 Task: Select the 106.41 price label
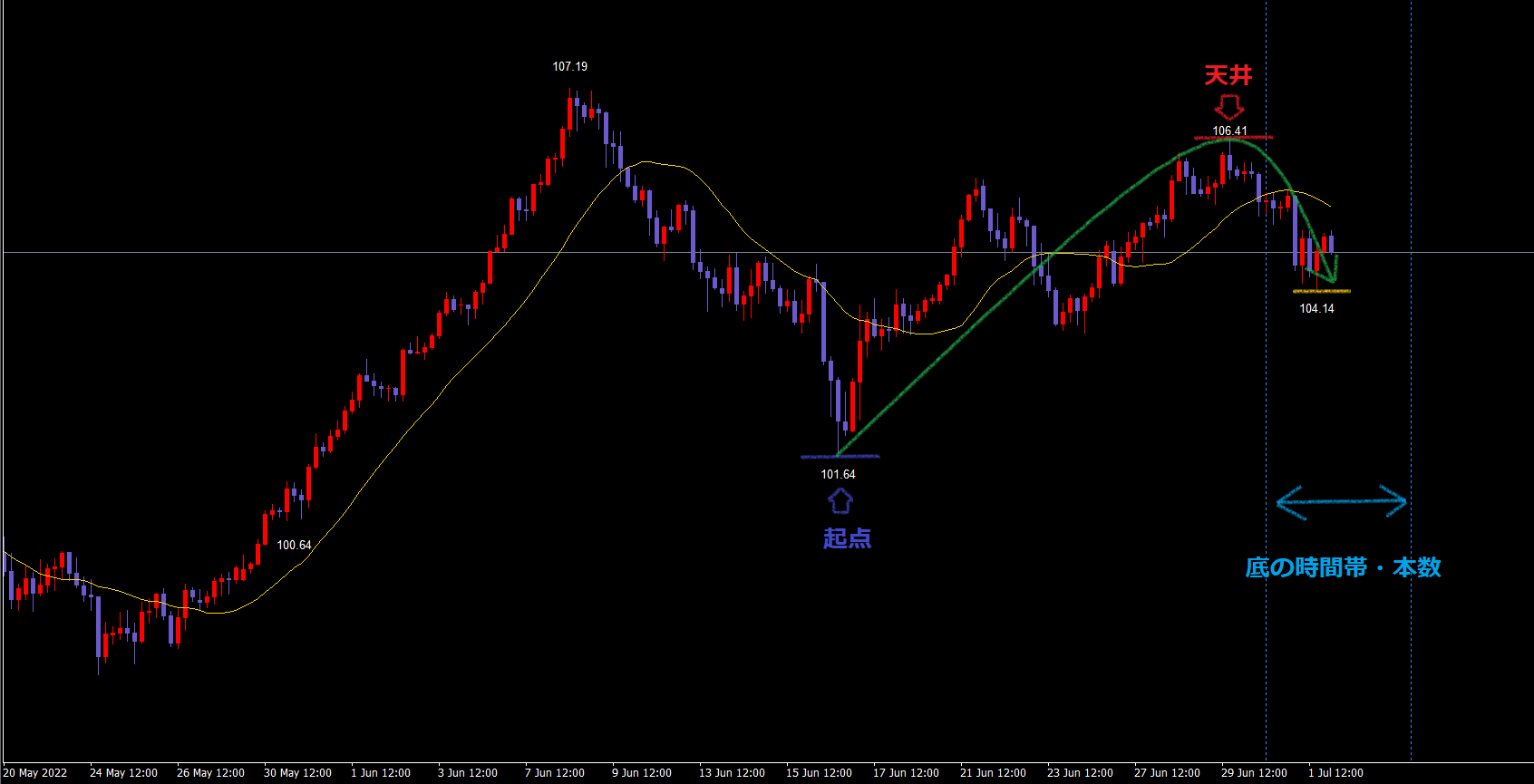click(1229, 131)
